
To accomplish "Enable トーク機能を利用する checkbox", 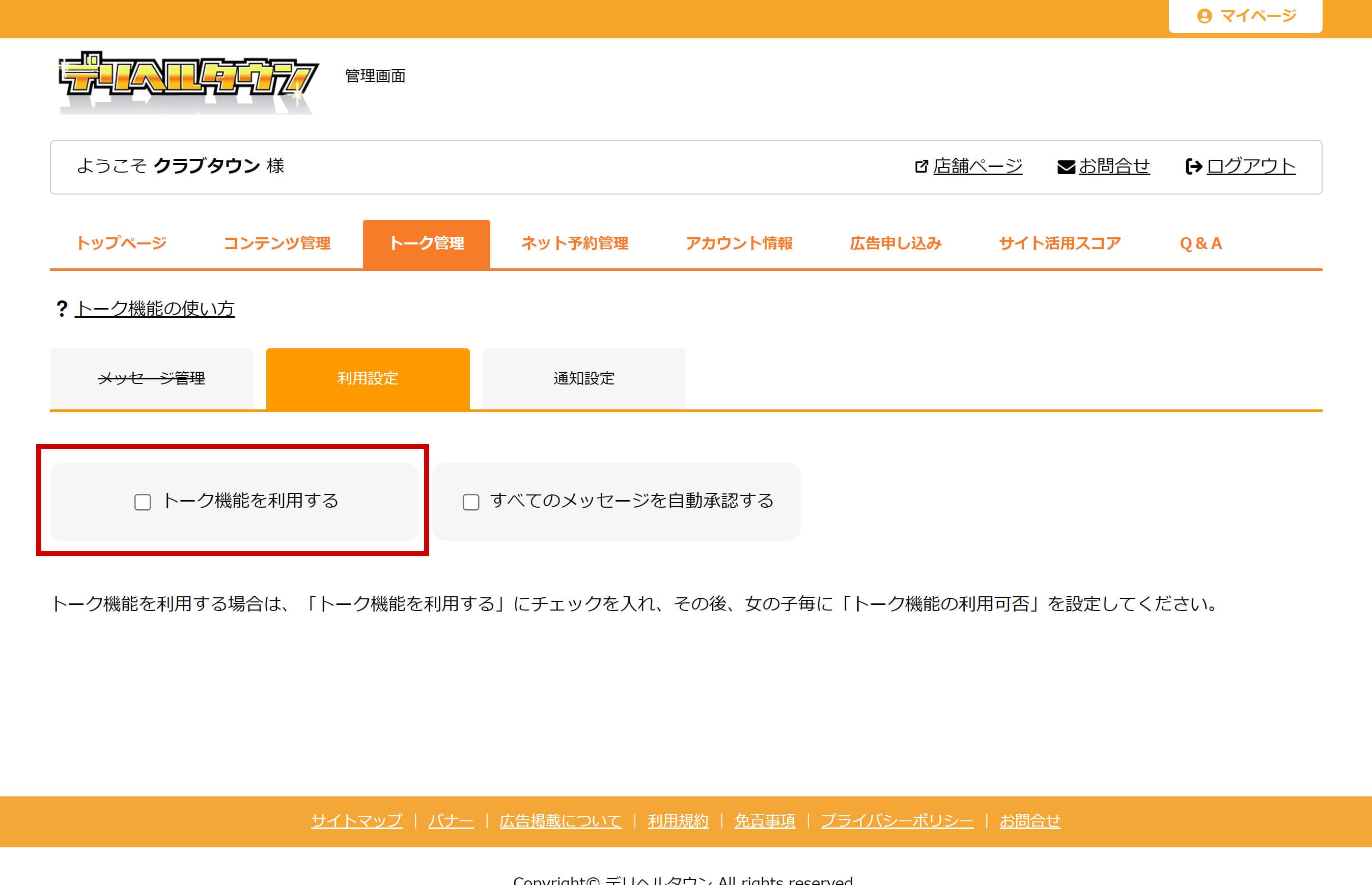I will (x=143, y=502).
